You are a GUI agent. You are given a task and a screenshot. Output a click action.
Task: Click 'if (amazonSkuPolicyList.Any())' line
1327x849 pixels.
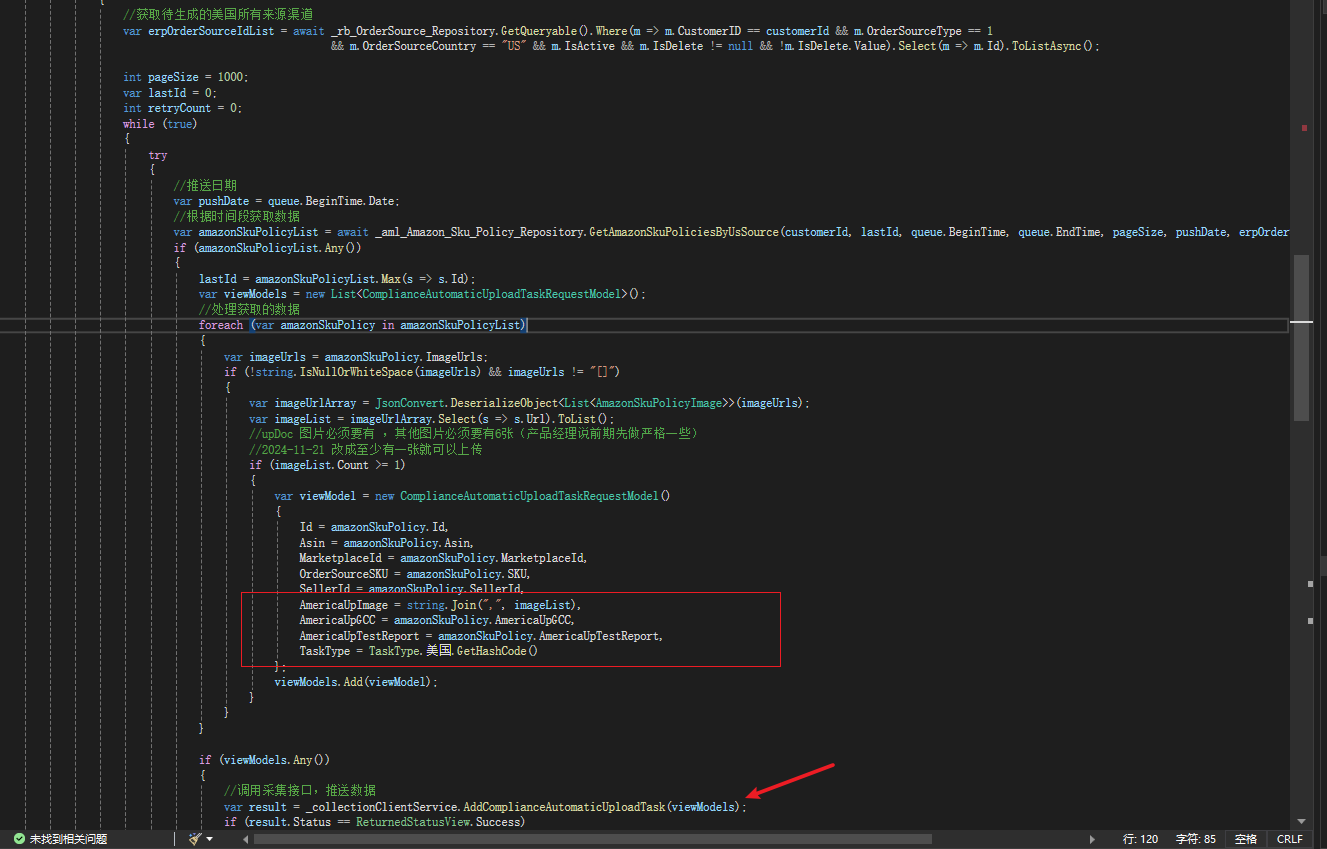267,248
